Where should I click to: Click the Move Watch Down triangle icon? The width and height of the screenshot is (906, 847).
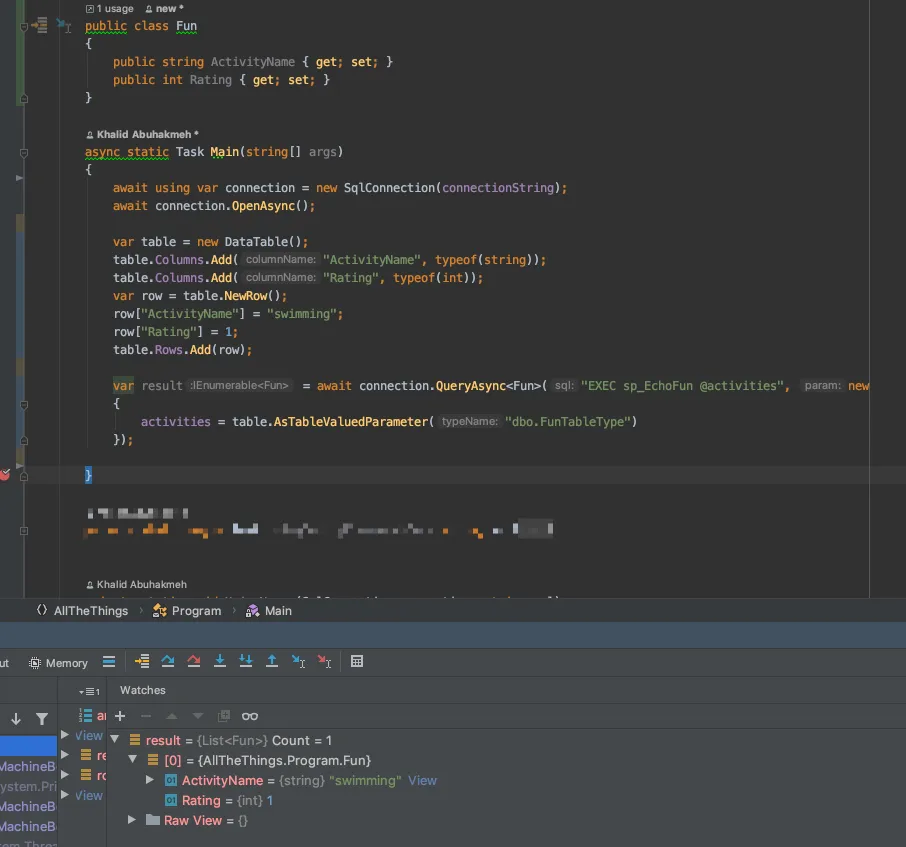[198, 716]
